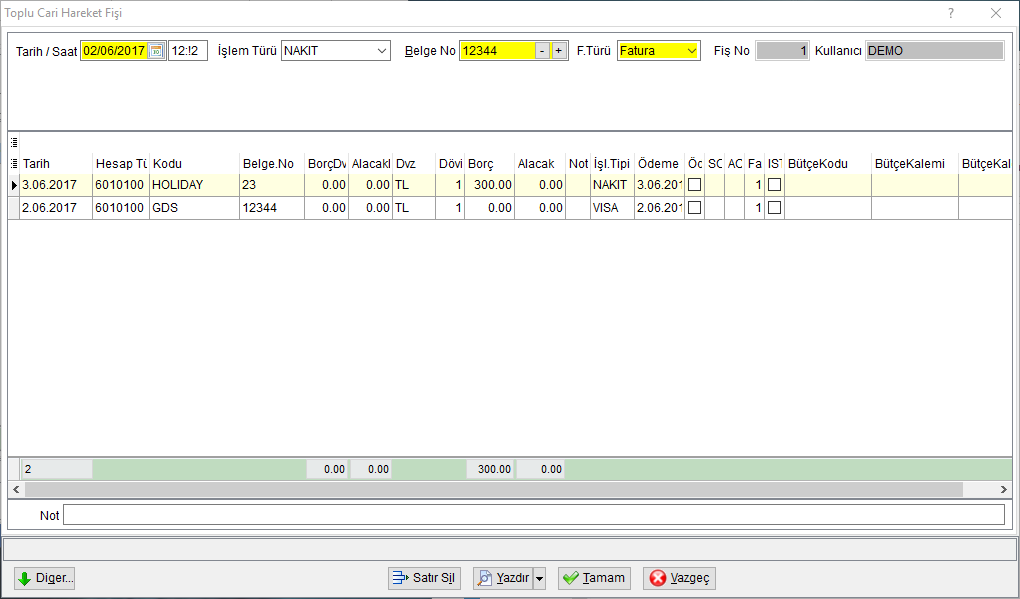Click the horizontal scrollbar thumb
Image resolution: width=1020 pixels, height=599 pixels.
pos(494,489)
